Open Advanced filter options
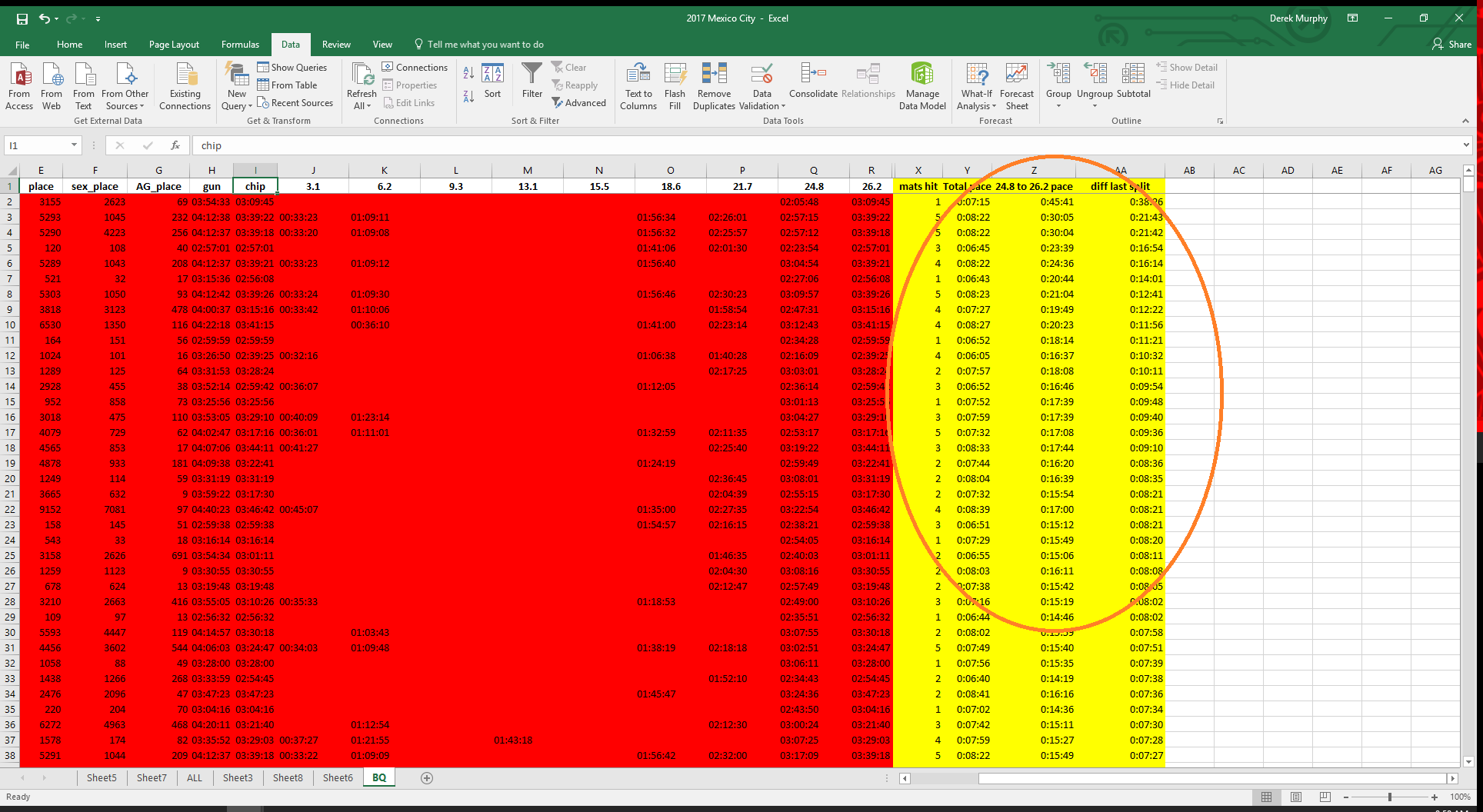The width and height of the screenshot is (1483, 812). (x=579, y=103)
